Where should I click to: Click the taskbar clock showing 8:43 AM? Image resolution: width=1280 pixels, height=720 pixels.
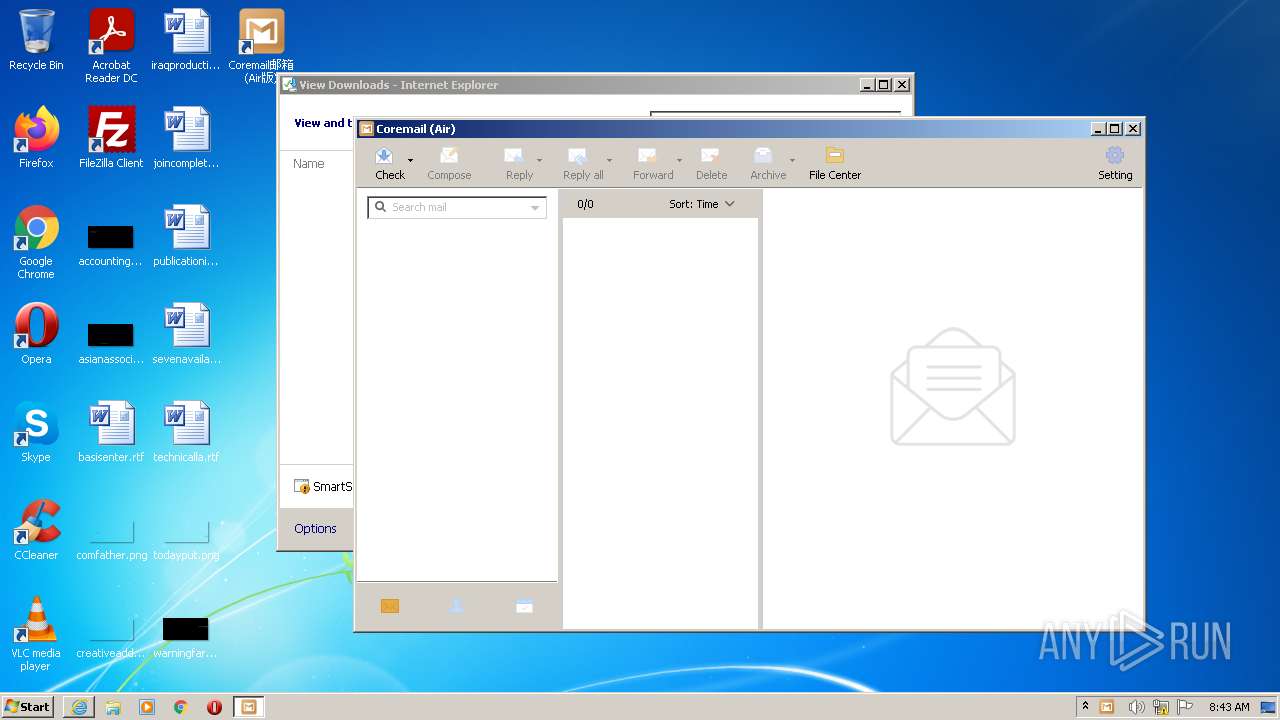click(1229, 707)
